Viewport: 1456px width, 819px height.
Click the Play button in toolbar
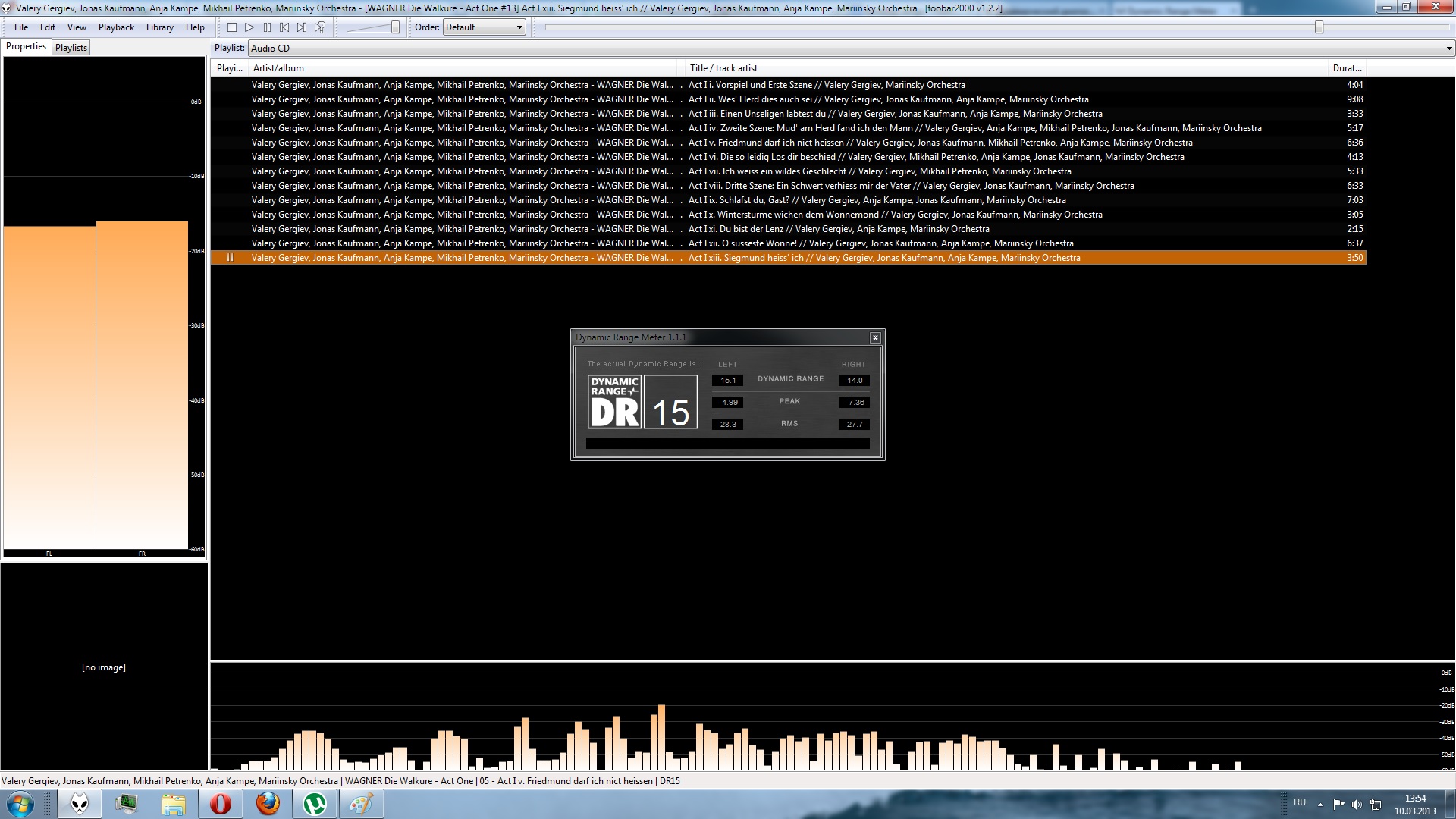coord(249,27)
